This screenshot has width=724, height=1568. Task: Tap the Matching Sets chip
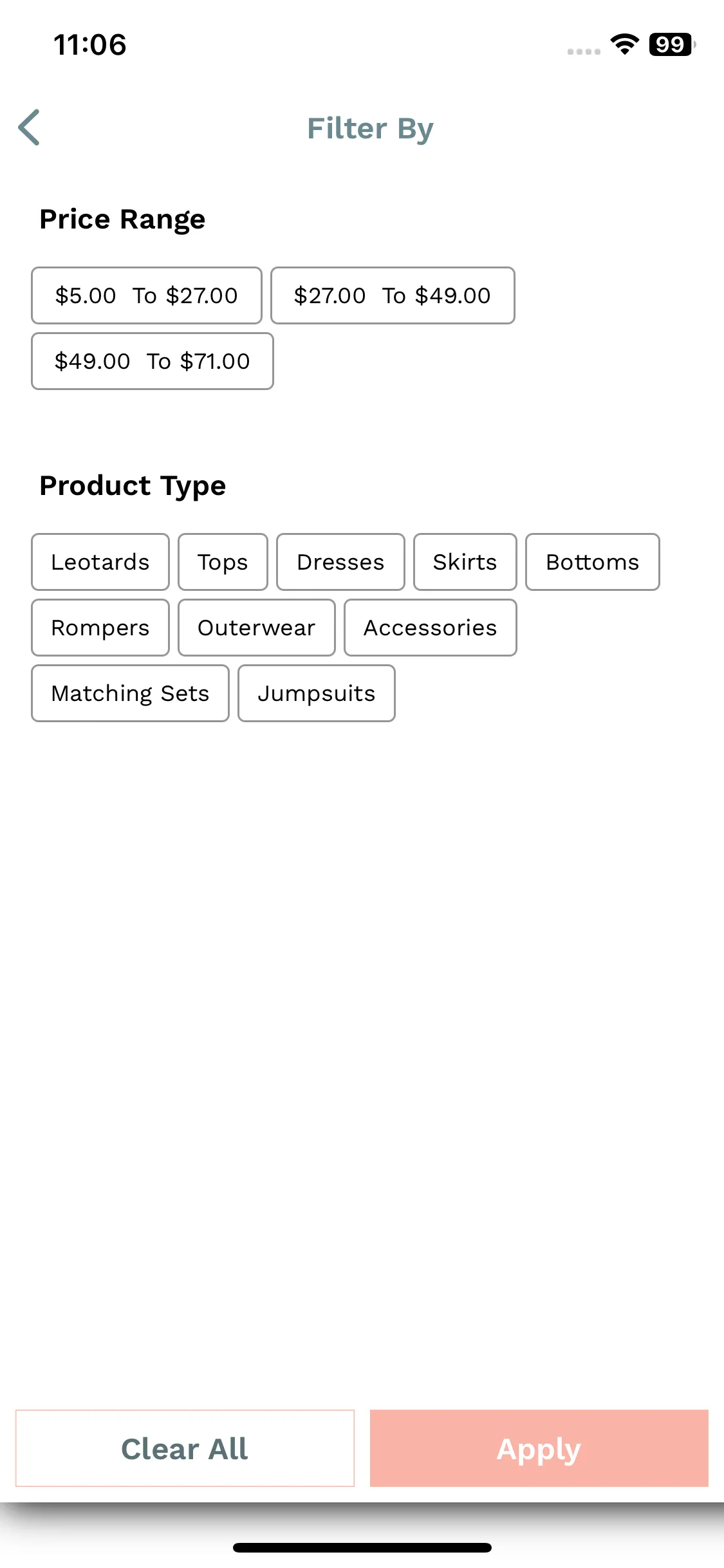click(131, 693)
